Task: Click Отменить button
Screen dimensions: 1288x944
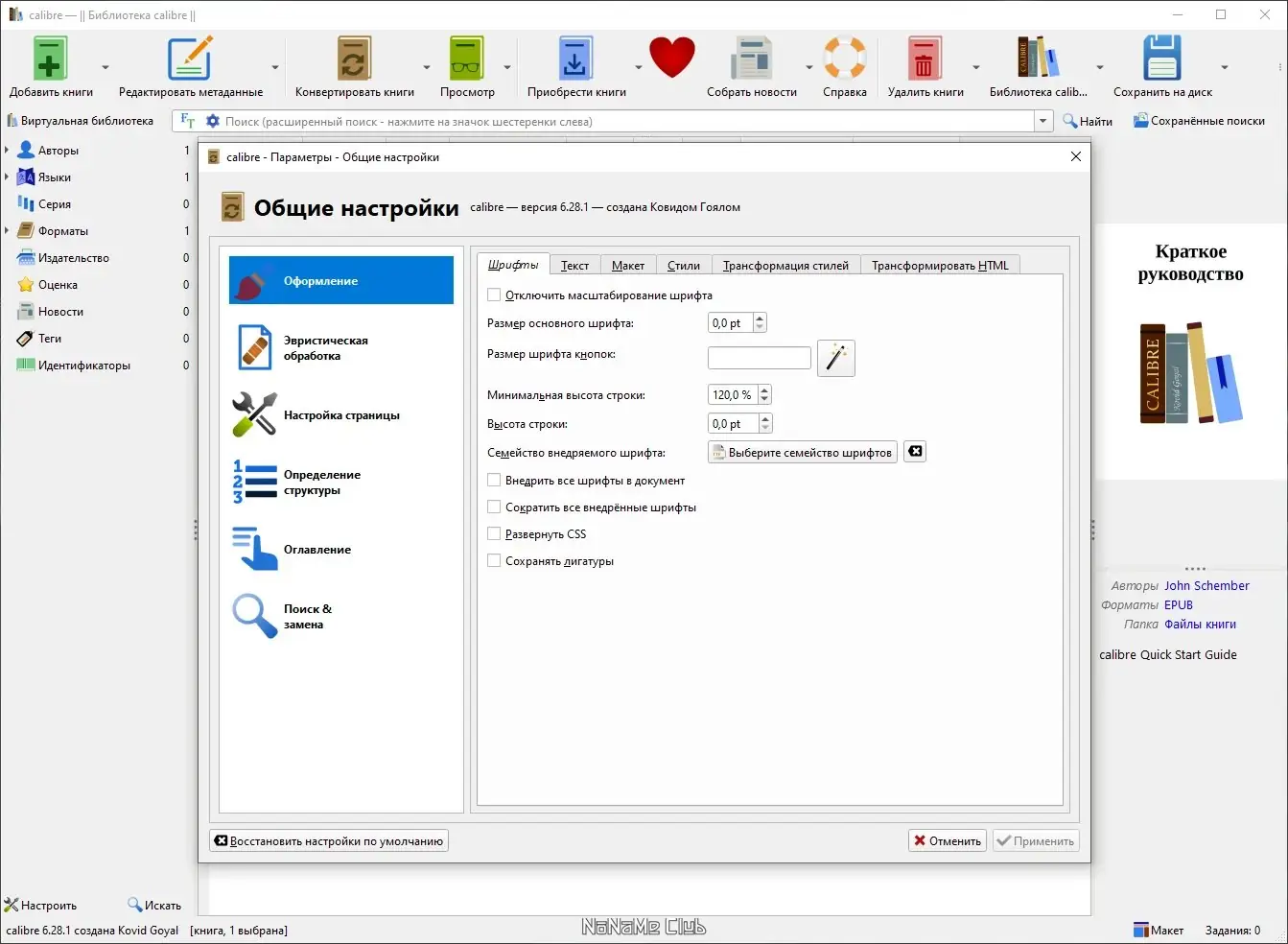Action: point(948,841)
